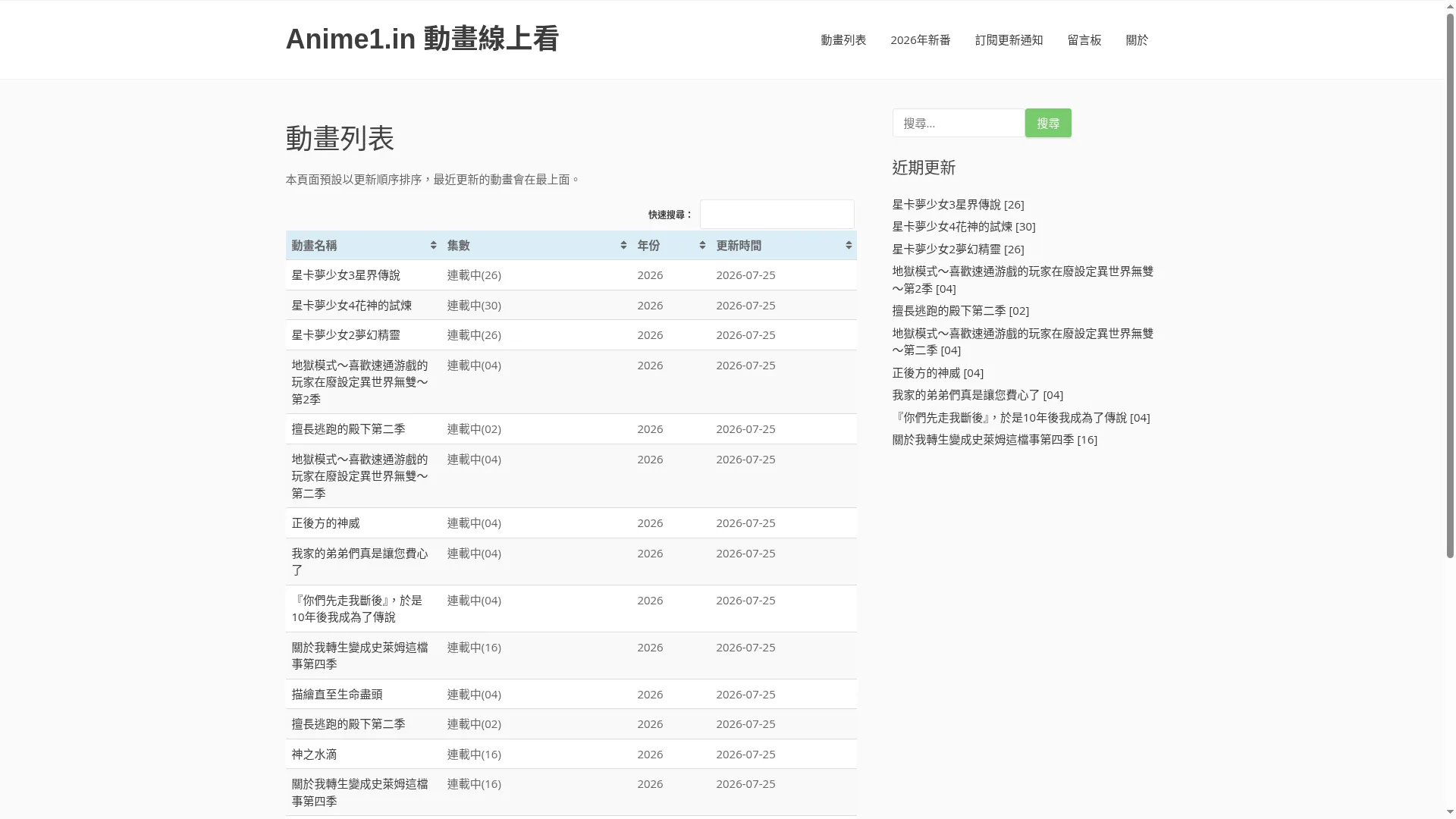Sort table by 年份 column arrows

[x=702, y=246]
